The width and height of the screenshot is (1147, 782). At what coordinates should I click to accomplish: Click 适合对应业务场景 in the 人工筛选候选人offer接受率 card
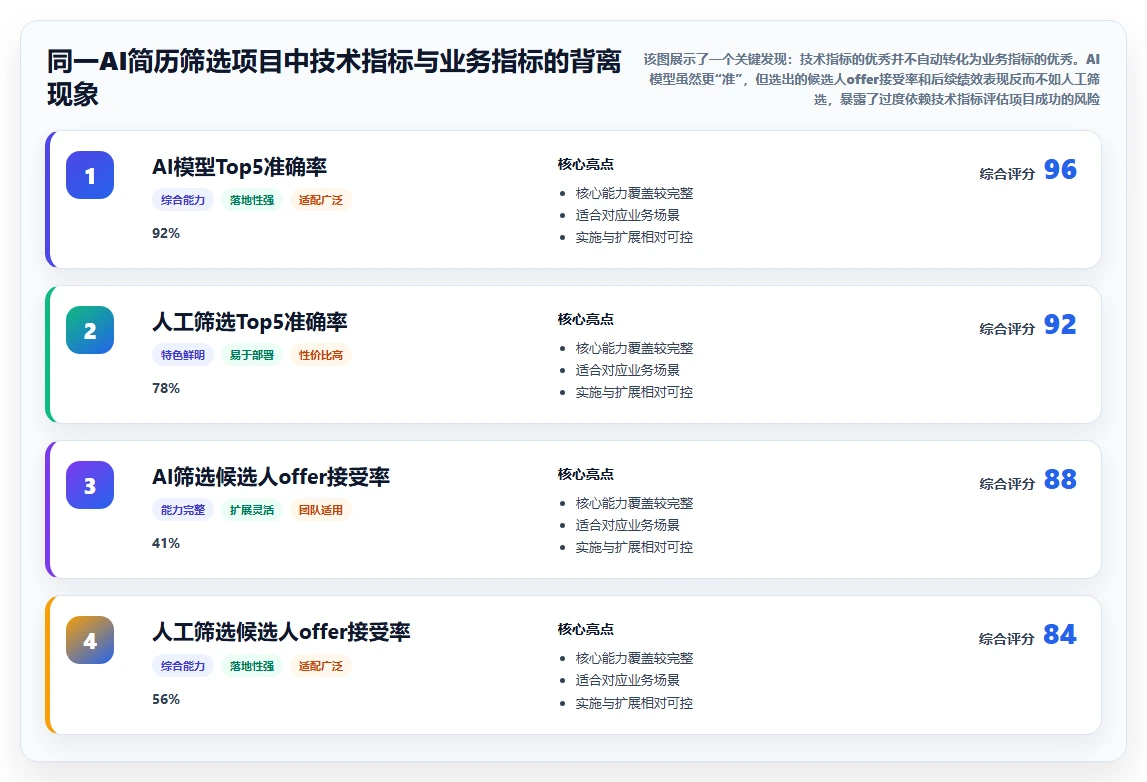pos(628,681)
